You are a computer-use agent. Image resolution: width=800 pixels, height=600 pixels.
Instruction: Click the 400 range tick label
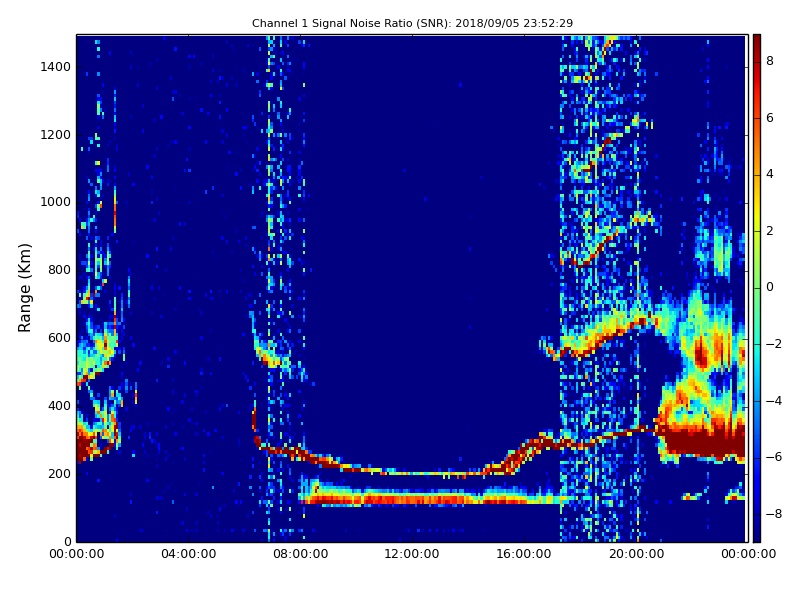(59, 406)
